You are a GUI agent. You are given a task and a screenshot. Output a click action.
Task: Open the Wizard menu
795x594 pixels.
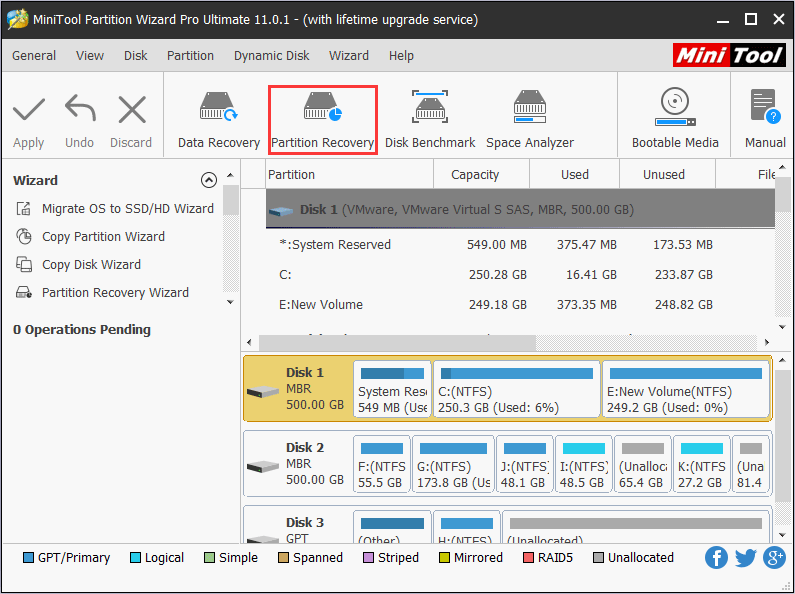point(349,55)
